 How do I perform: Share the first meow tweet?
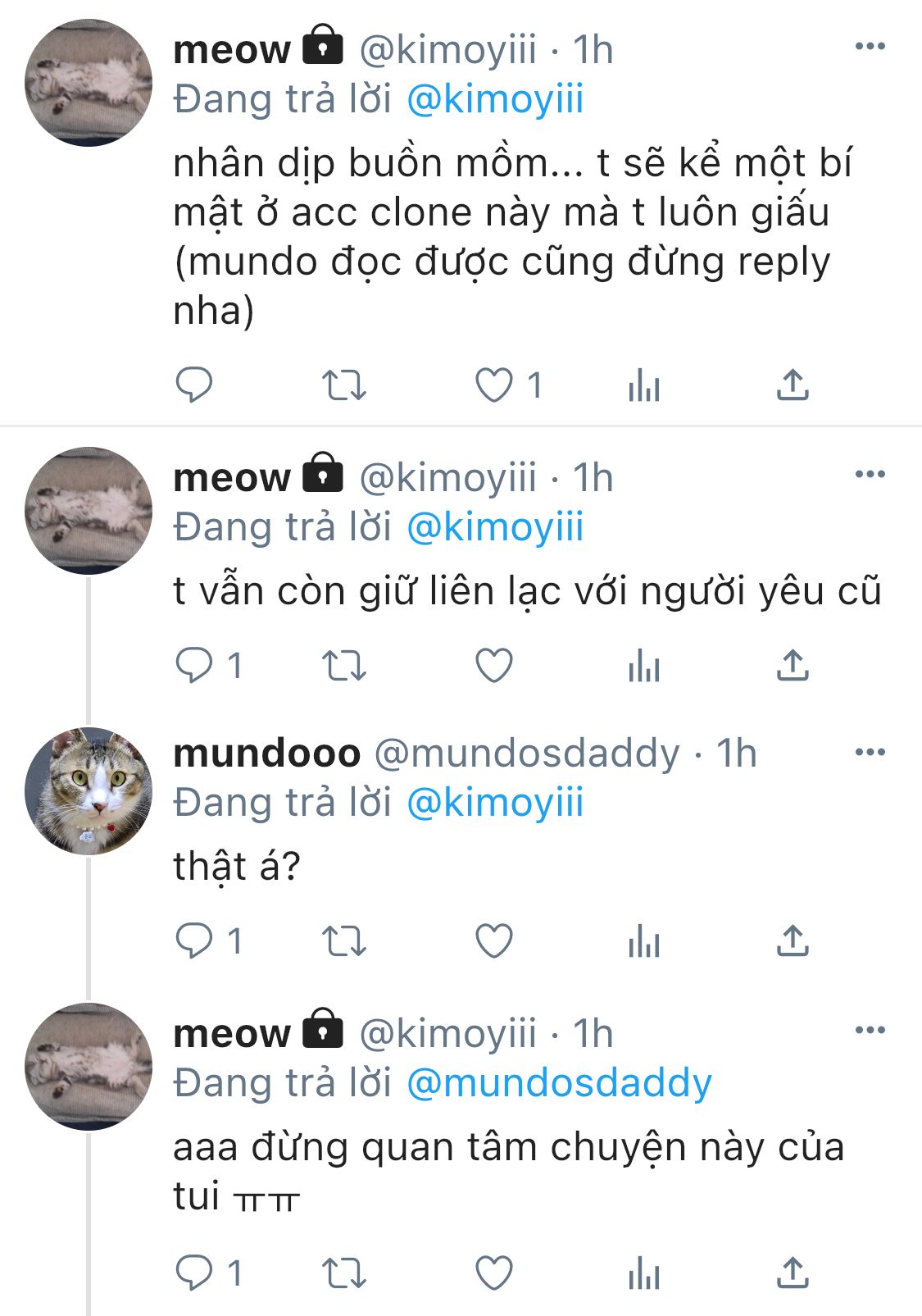pos(792,385)
